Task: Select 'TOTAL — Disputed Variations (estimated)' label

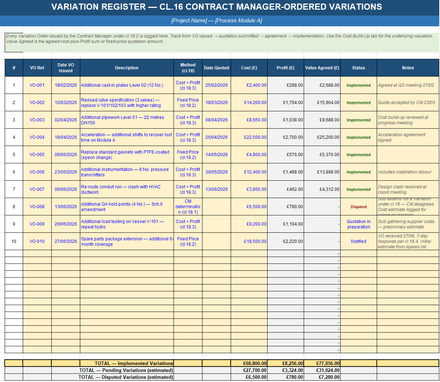Action: 126,377
